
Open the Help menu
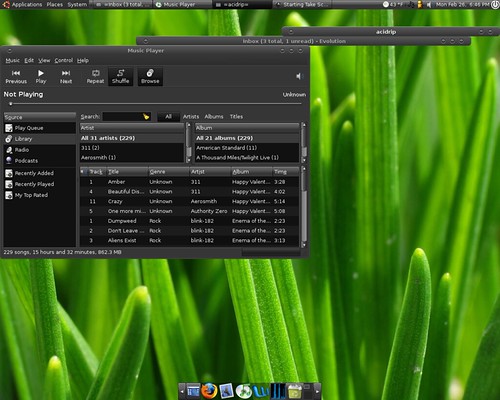(83, 60)
